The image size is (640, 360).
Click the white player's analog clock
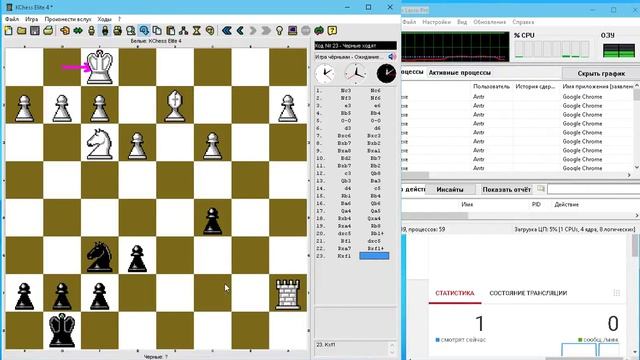point(325,73)
